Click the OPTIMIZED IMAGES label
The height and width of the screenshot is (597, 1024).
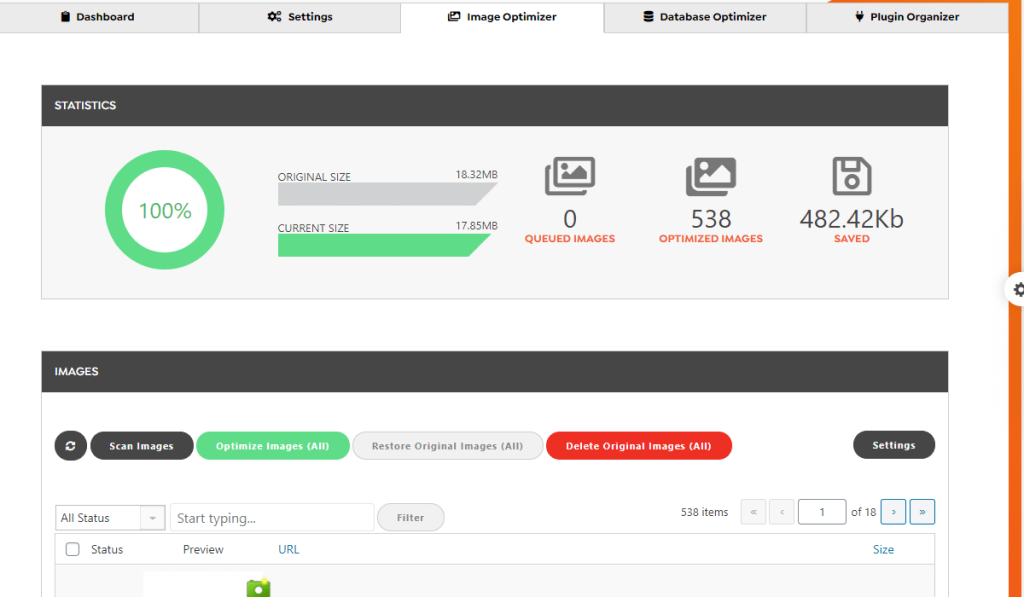(x=711, y=238)
